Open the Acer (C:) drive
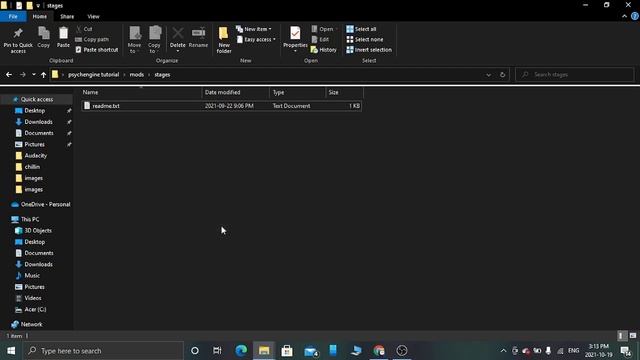This screenshot has width=640, height=360. tap(35, 309)
